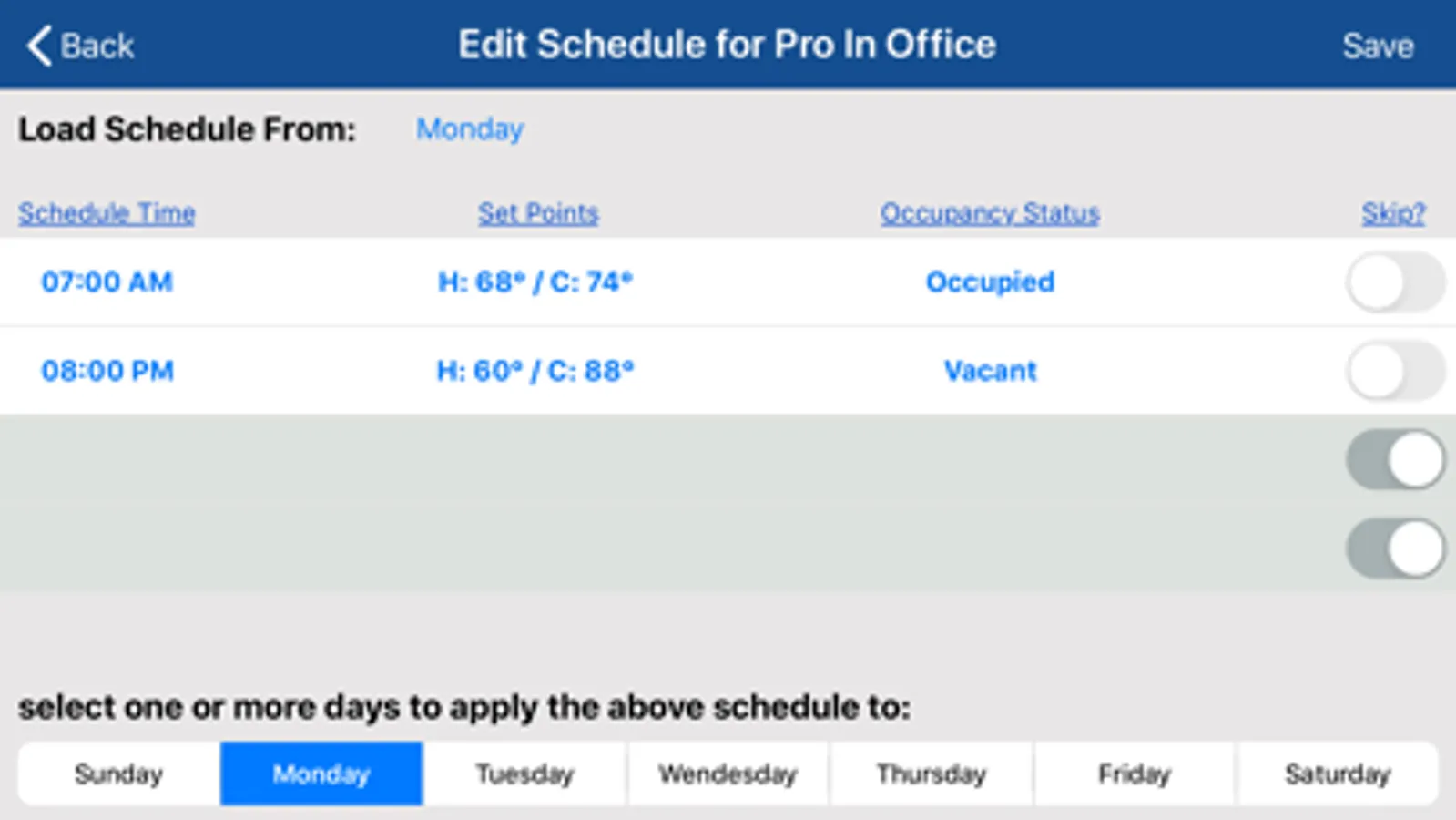Change the Occupied status
This screenshot has height=820, width=1456.
coord(990,282)
